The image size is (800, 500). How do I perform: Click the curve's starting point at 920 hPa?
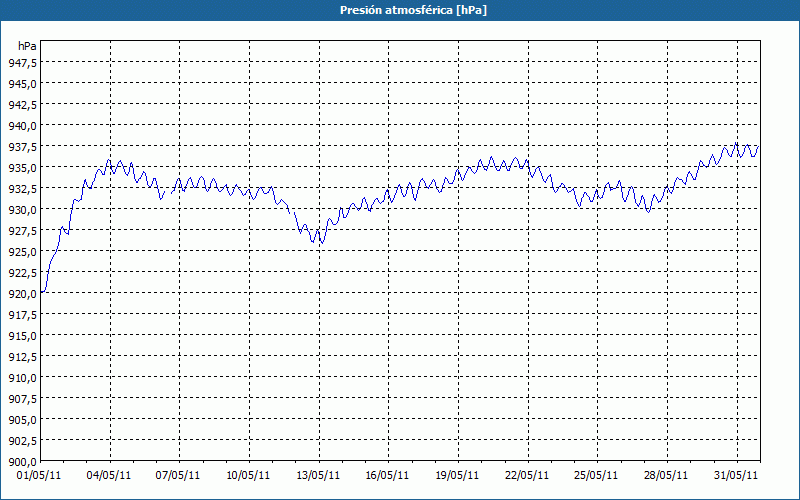42,292
